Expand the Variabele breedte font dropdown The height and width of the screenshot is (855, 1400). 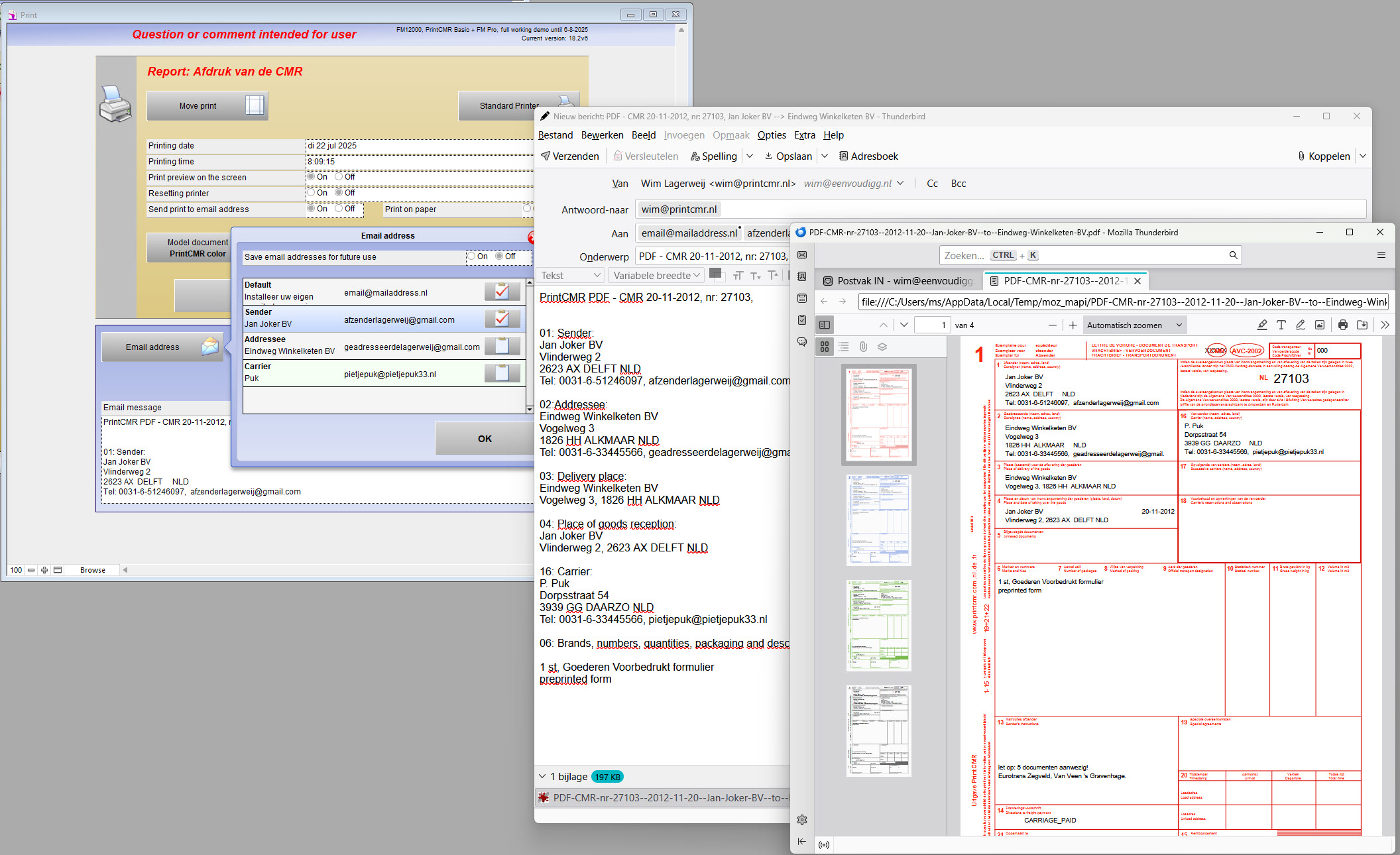click(x=656, y=275)
